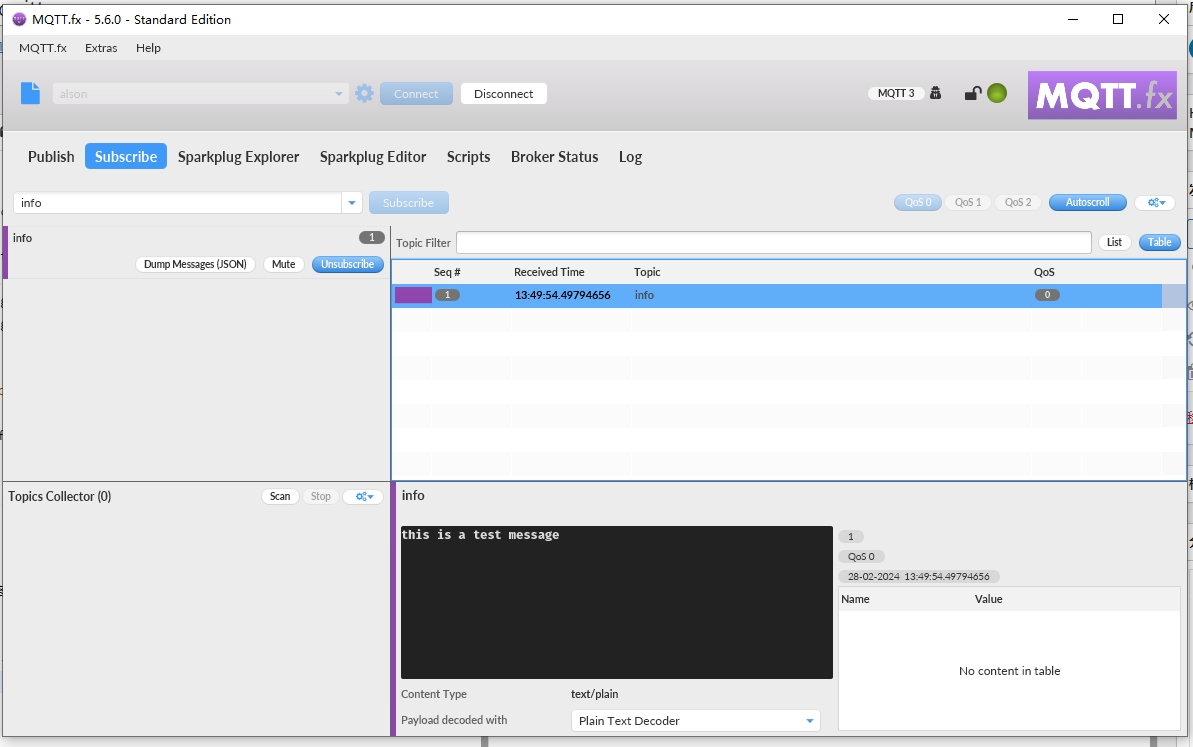Open the Help menu

click(x=148, y=48)
